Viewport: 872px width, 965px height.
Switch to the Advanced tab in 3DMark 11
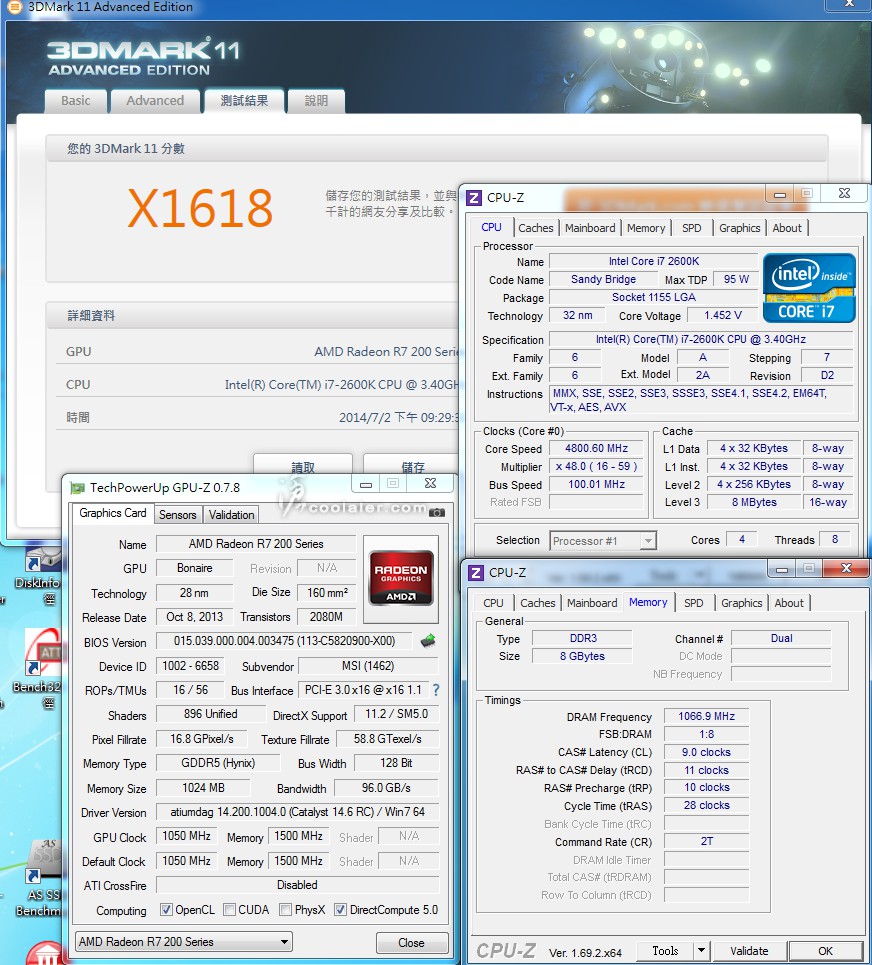(x=155, y=101)
